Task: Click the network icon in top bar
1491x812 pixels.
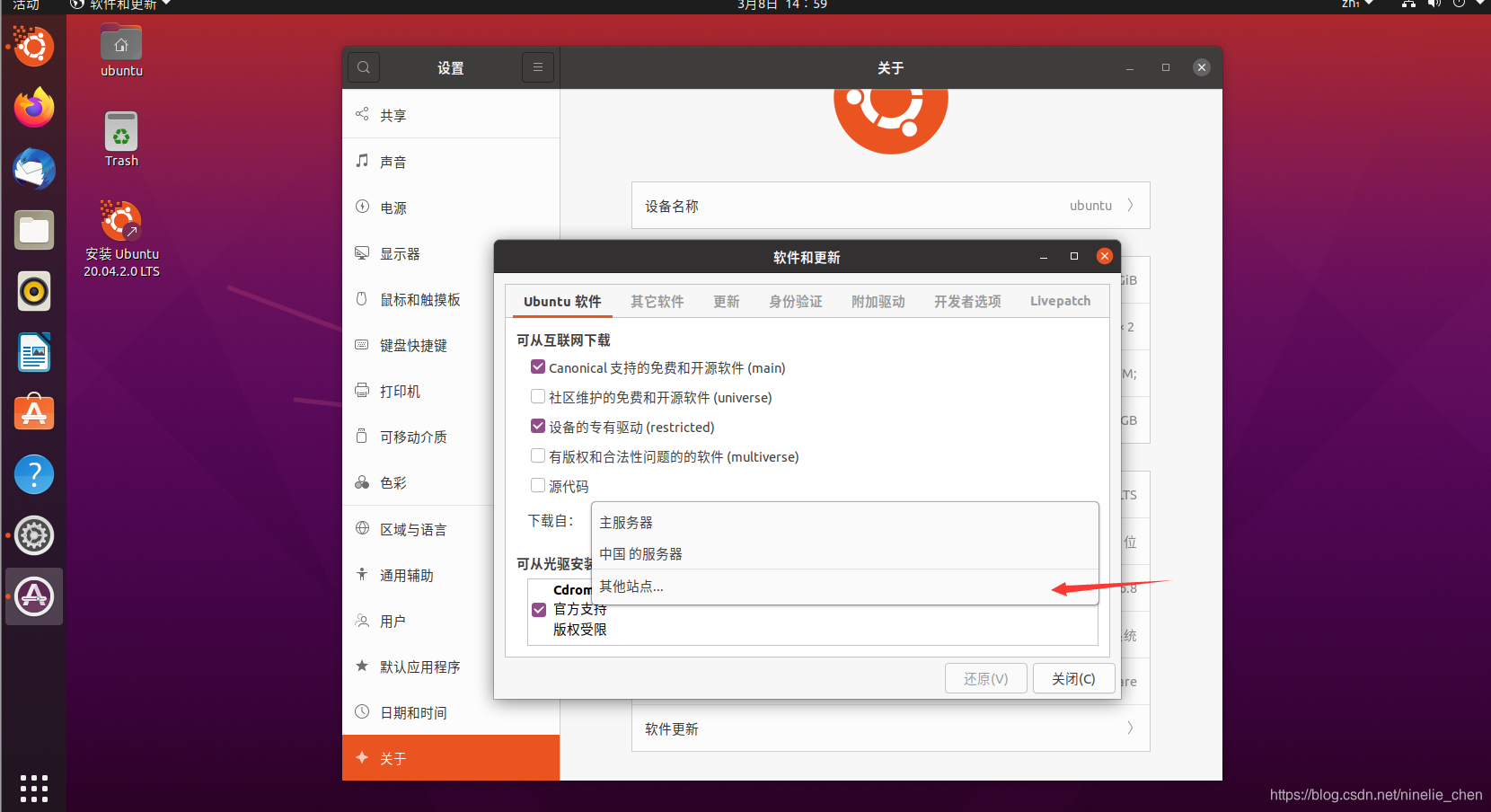Action: pyautogui.click(x=1408, y=4)
